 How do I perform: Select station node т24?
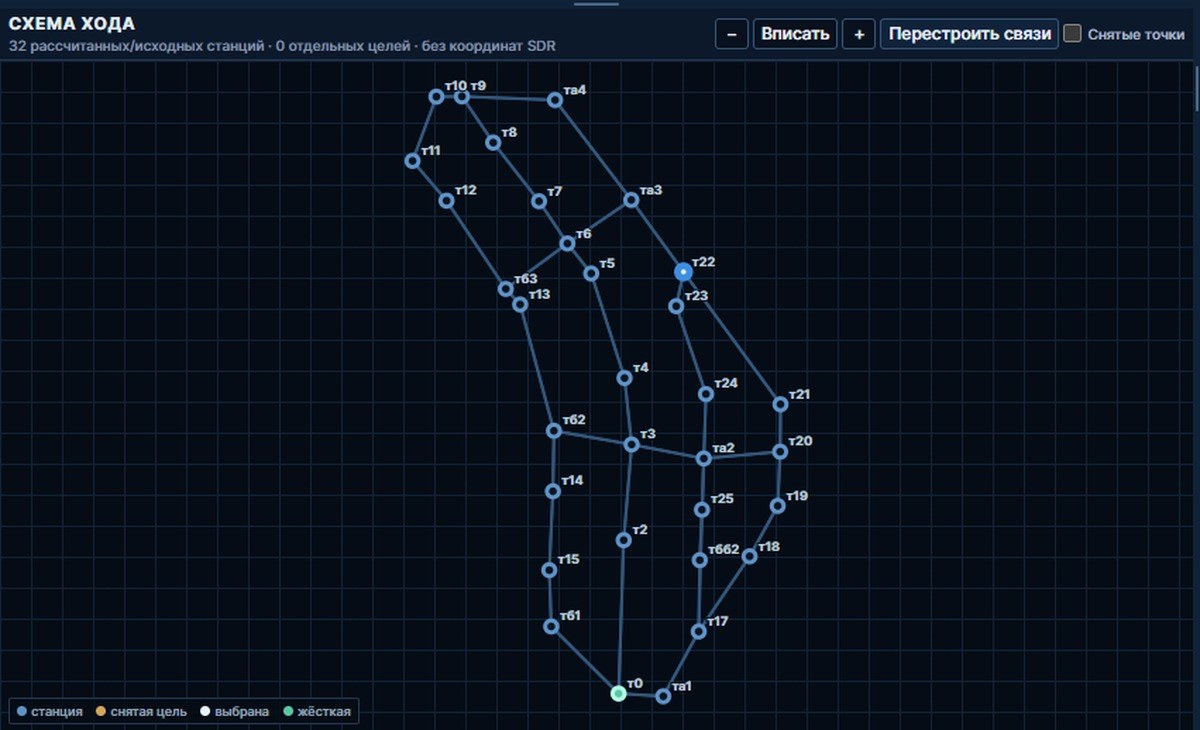point(706,394)
